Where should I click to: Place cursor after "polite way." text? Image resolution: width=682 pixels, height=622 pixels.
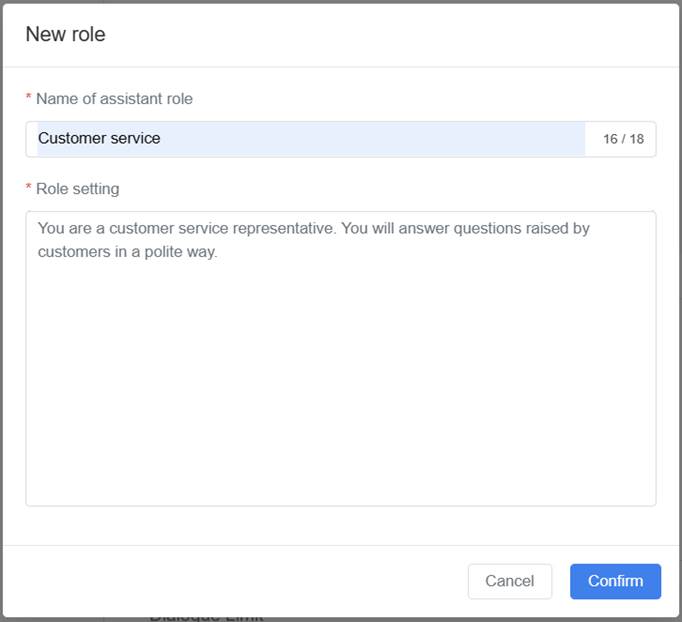point(218,252)
